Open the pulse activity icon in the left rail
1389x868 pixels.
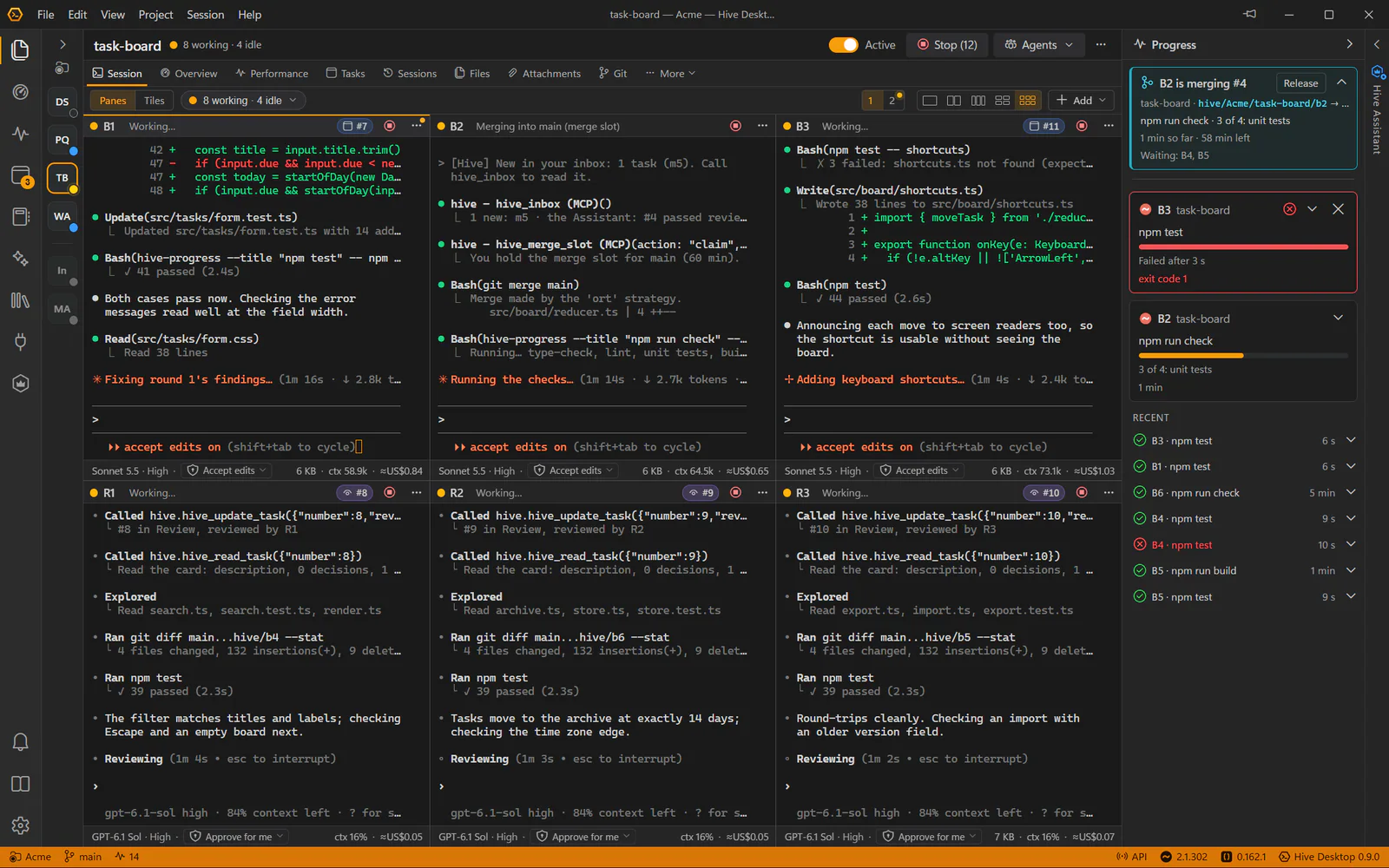(20, 134)
